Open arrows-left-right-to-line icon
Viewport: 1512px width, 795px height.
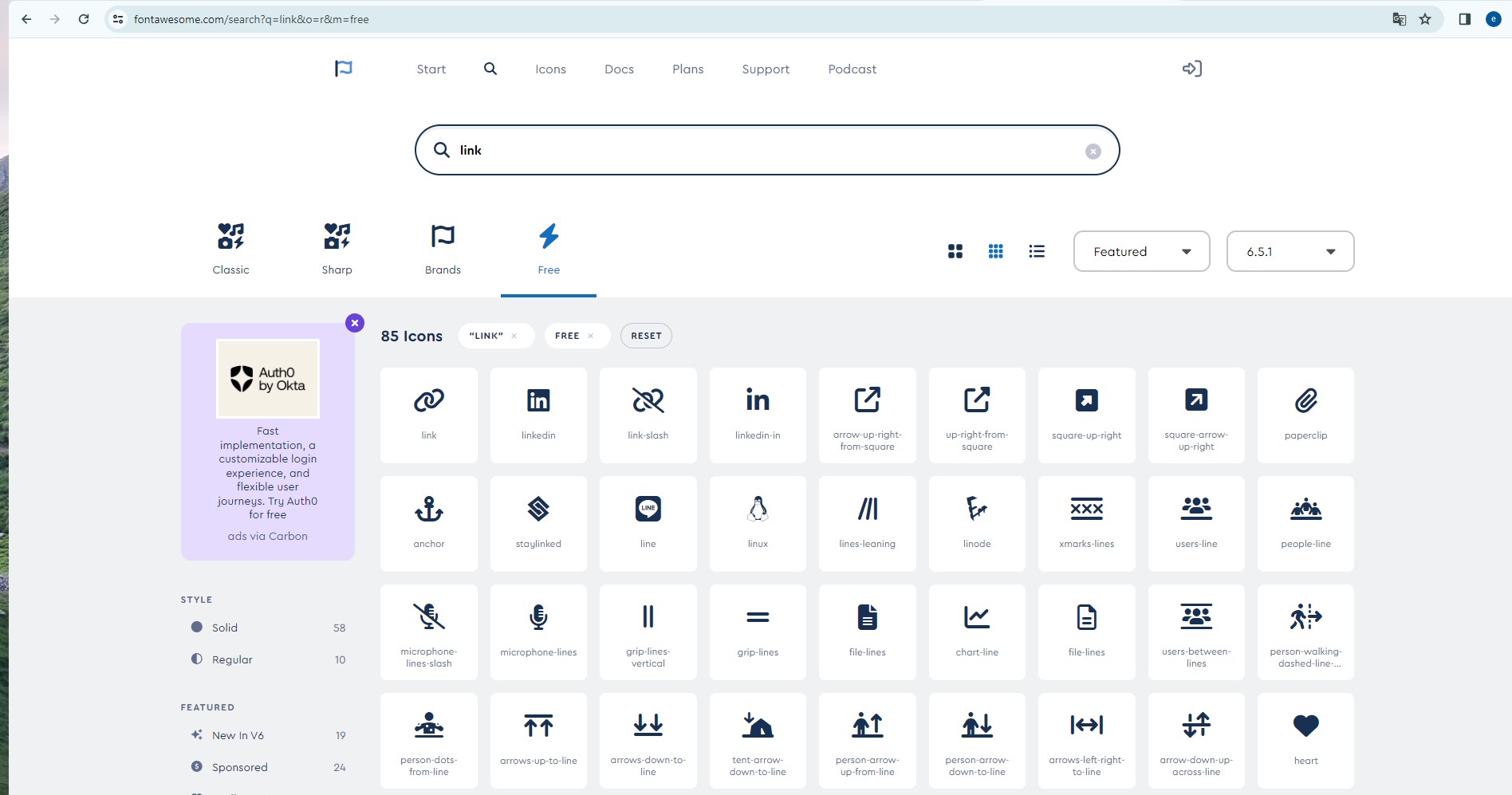tap(1087, 740)
